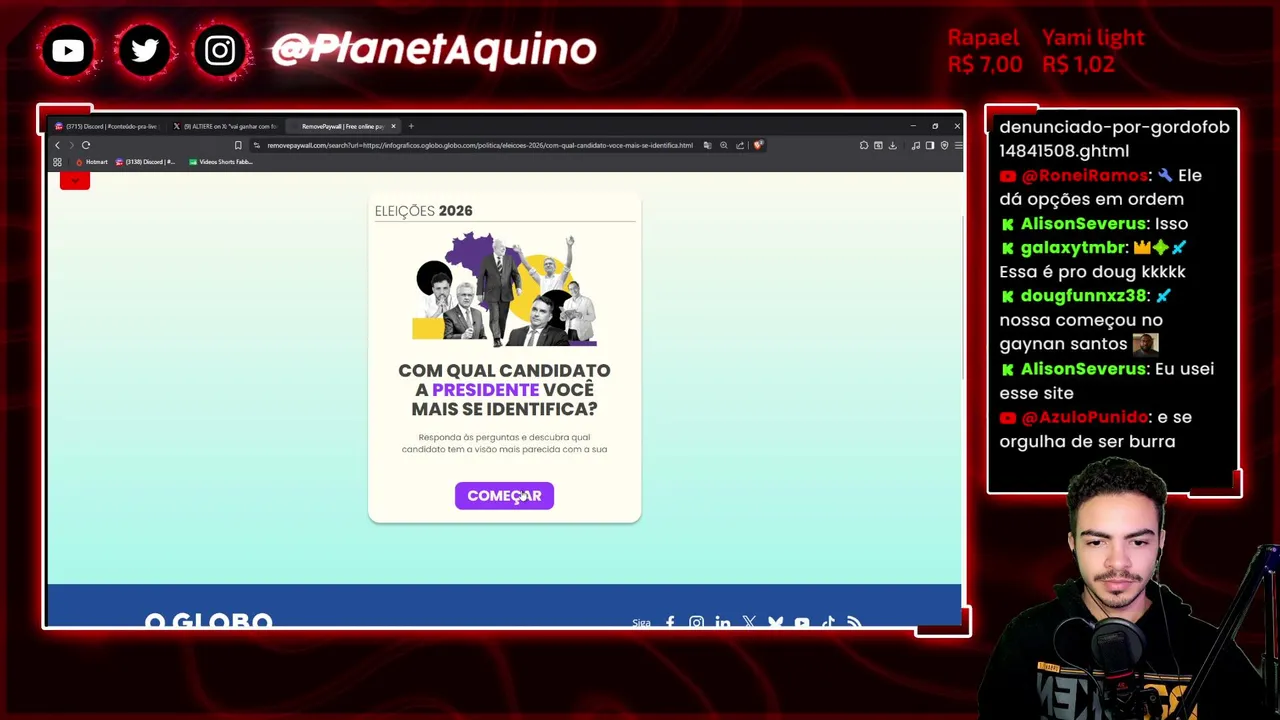Viewport: 1280px width, 720px height.
Task: Open the zoom magnifier icon in address bar
Action: (x=723, y=145)
